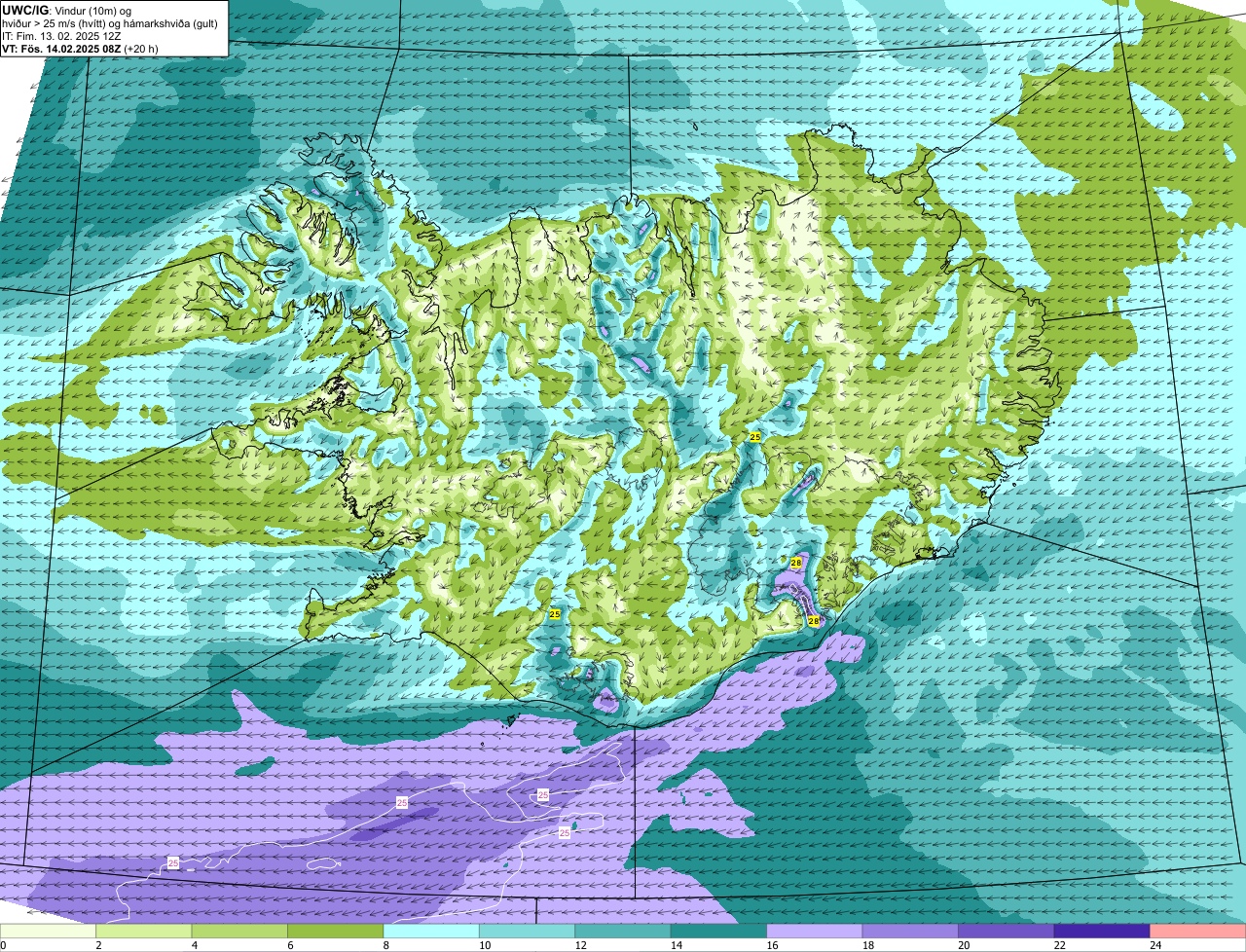Pick the 16–18 m/s light lavender legend swatch

(x=815, y=931)
